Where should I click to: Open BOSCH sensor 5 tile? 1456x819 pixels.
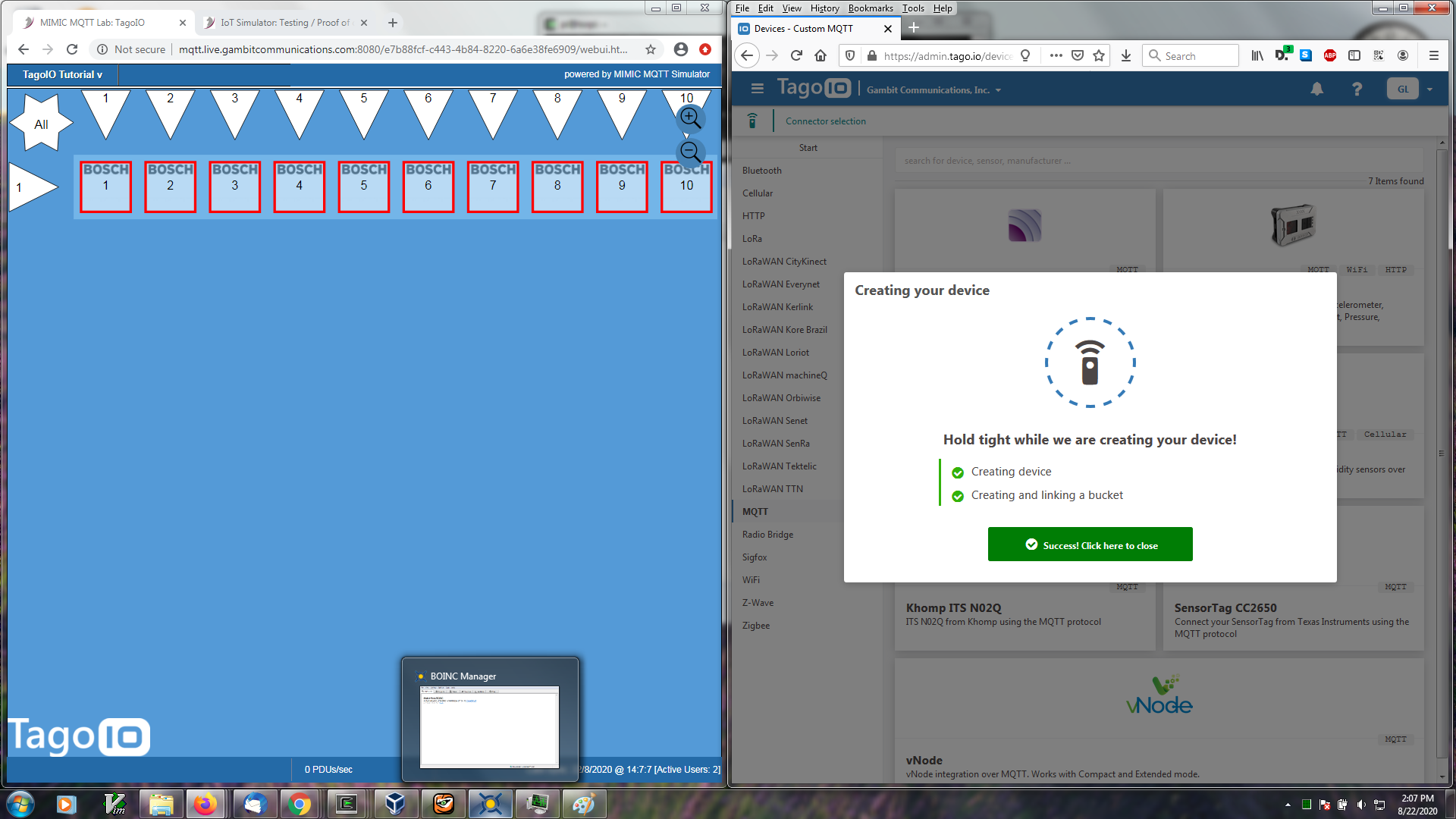coord(364,187)
